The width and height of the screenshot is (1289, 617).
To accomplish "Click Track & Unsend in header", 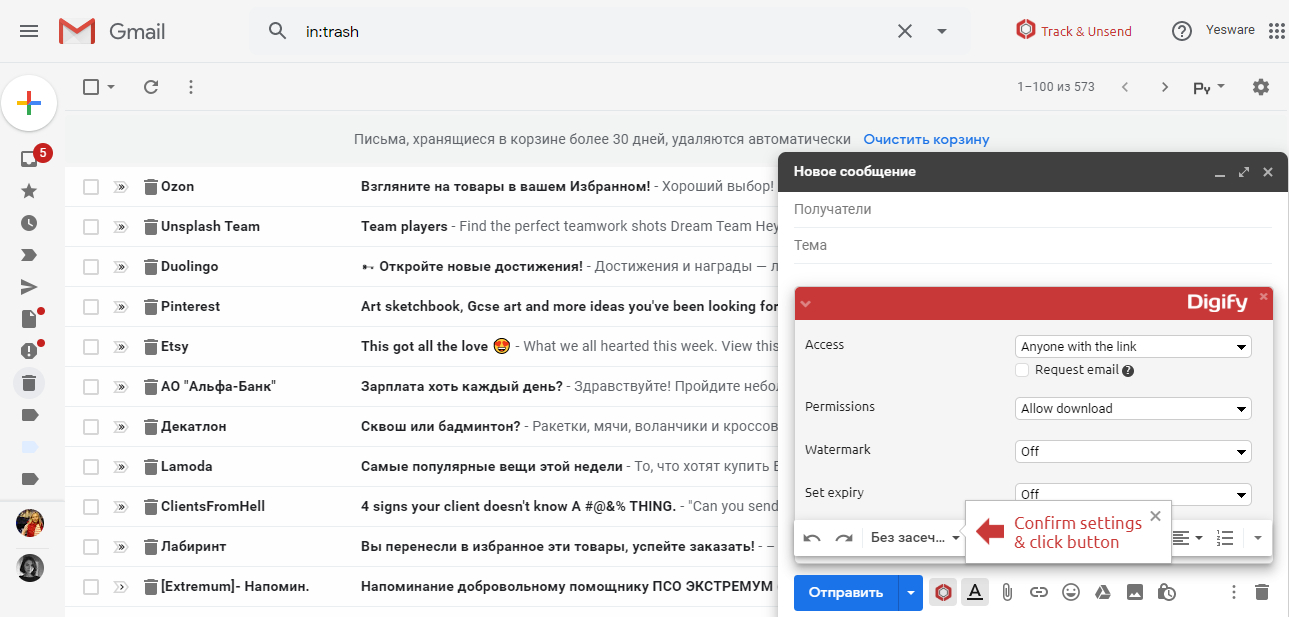I will tap(1074, 31).
